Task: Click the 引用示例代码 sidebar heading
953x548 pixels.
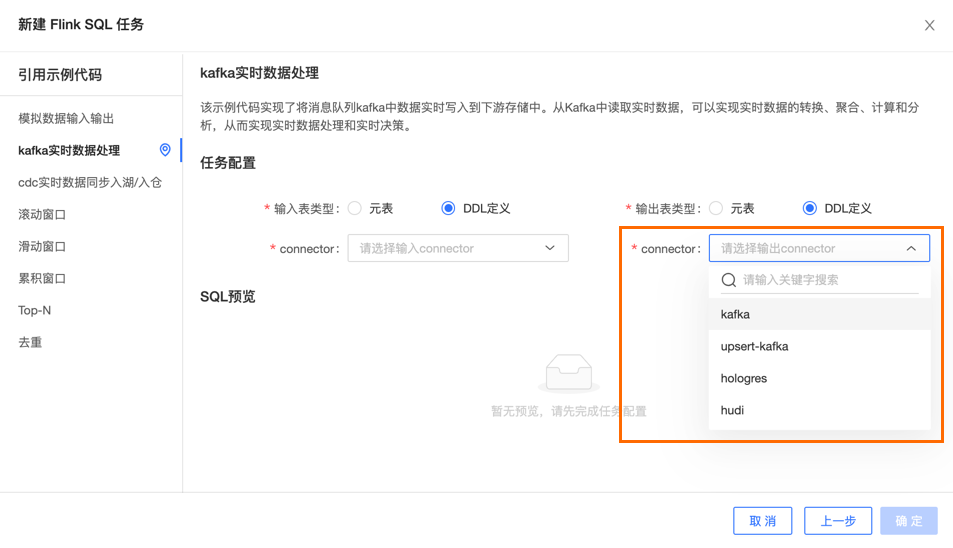Action: [x=60, y=75]
